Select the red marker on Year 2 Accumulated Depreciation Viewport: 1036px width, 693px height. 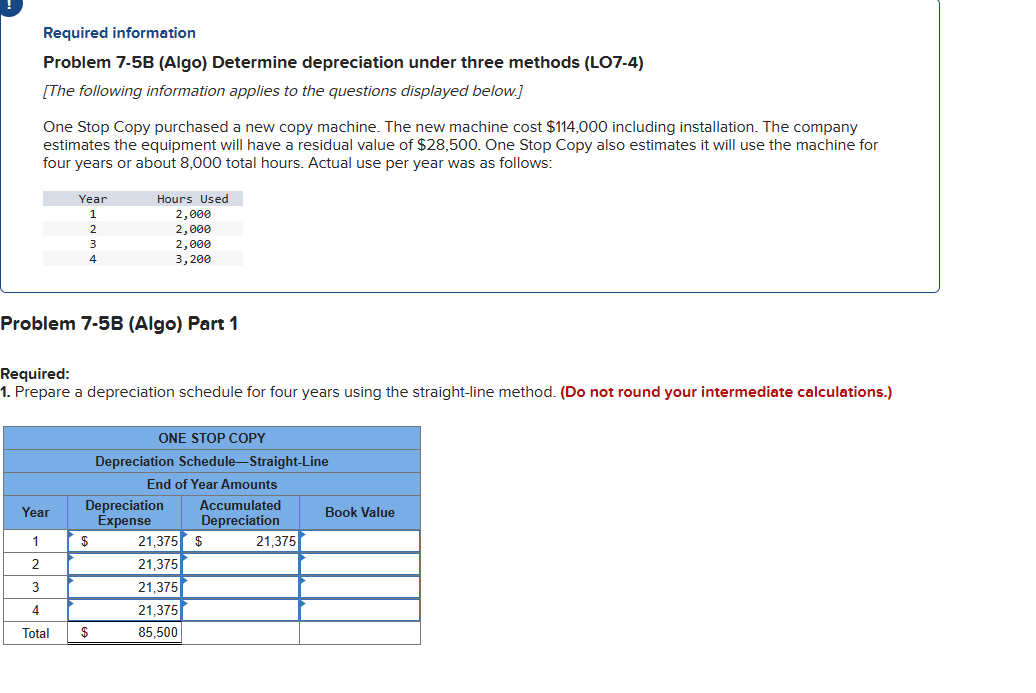click(186, 558)
